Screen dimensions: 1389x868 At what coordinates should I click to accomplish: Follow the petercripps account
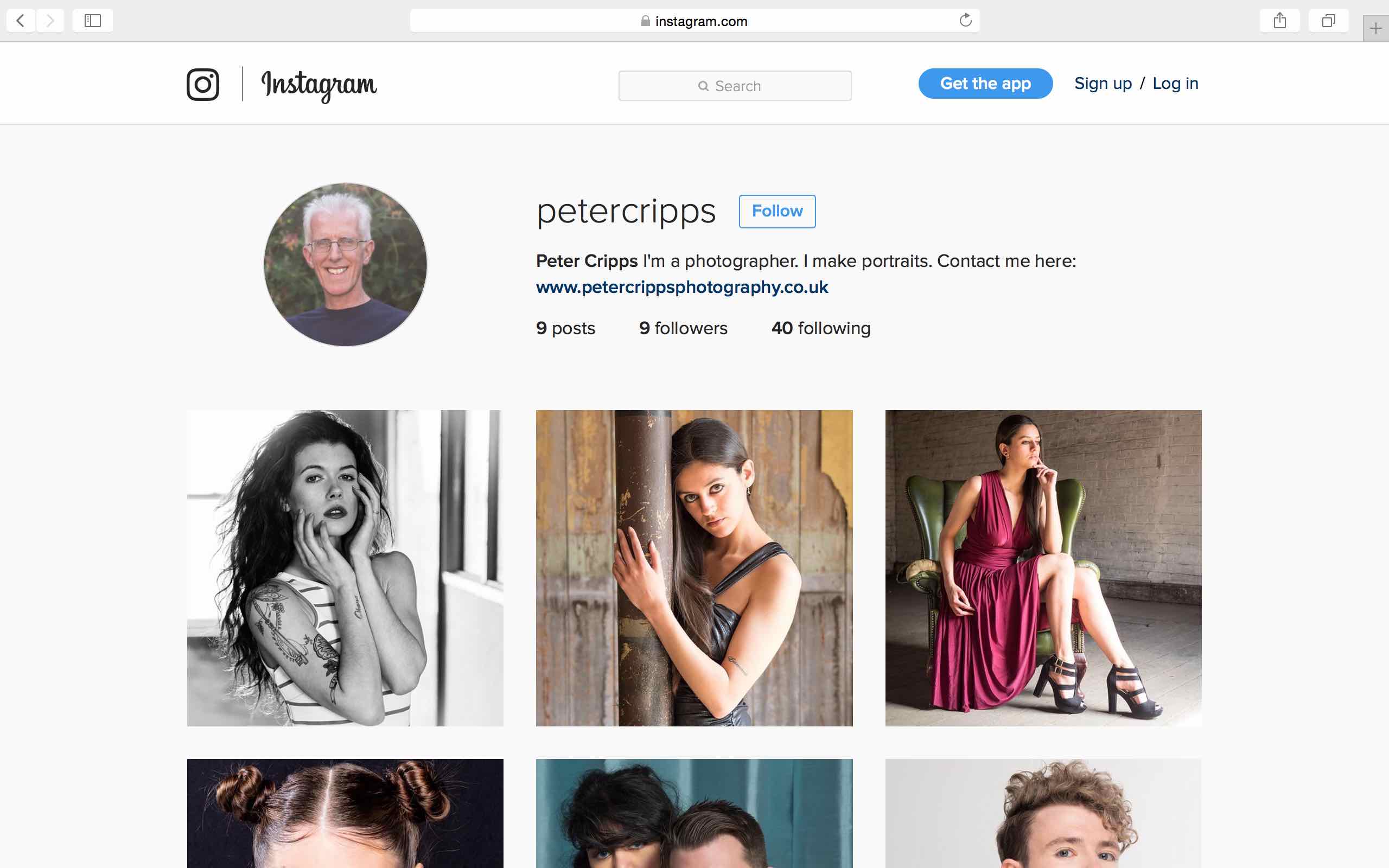click(777, 211)
